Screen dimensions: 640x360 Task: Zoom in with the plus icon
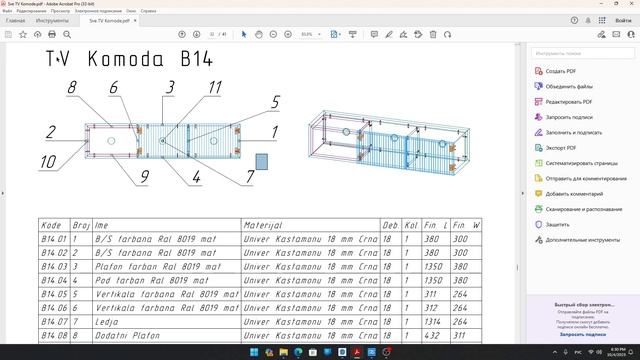coord(288,35)
